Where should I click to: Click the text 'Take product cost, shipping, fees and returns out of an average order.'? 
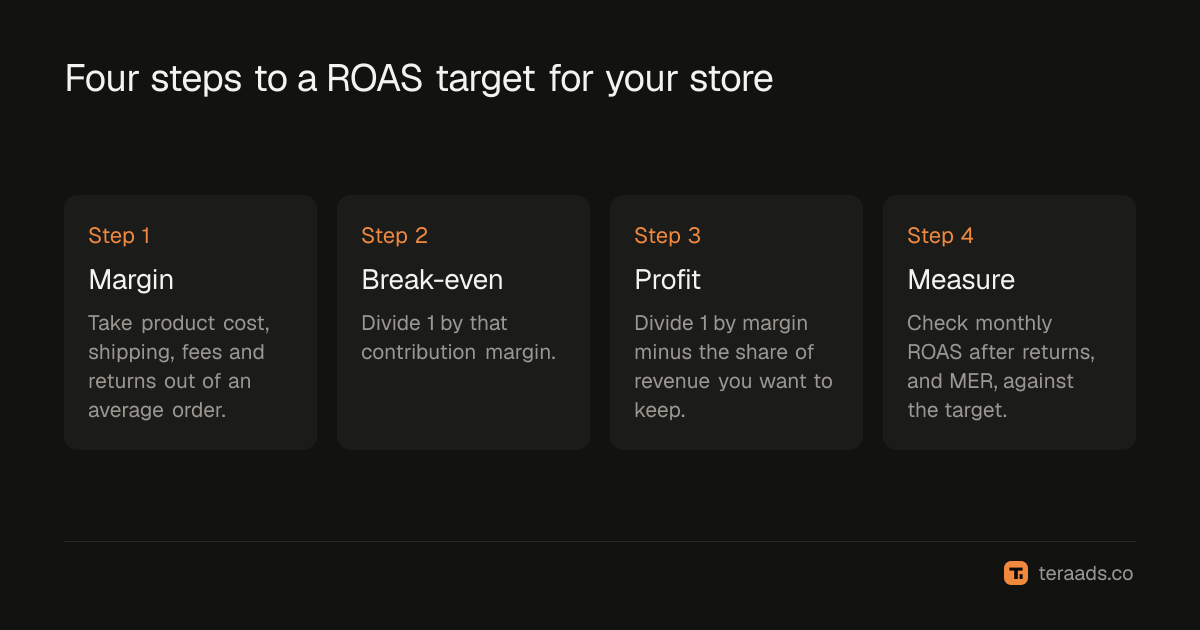[179, 367]
